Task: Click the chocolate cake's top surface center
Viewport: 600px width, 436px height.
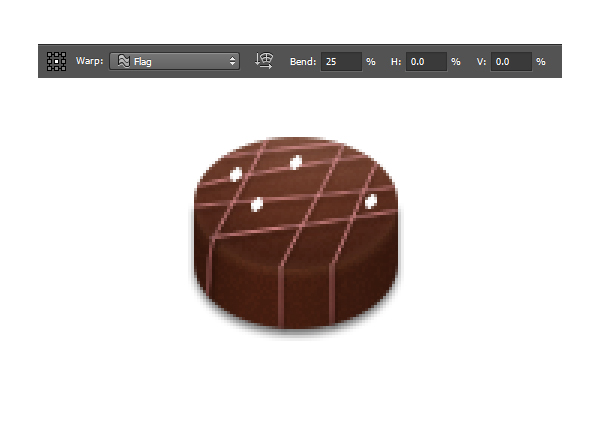Action: coord(298,192)
